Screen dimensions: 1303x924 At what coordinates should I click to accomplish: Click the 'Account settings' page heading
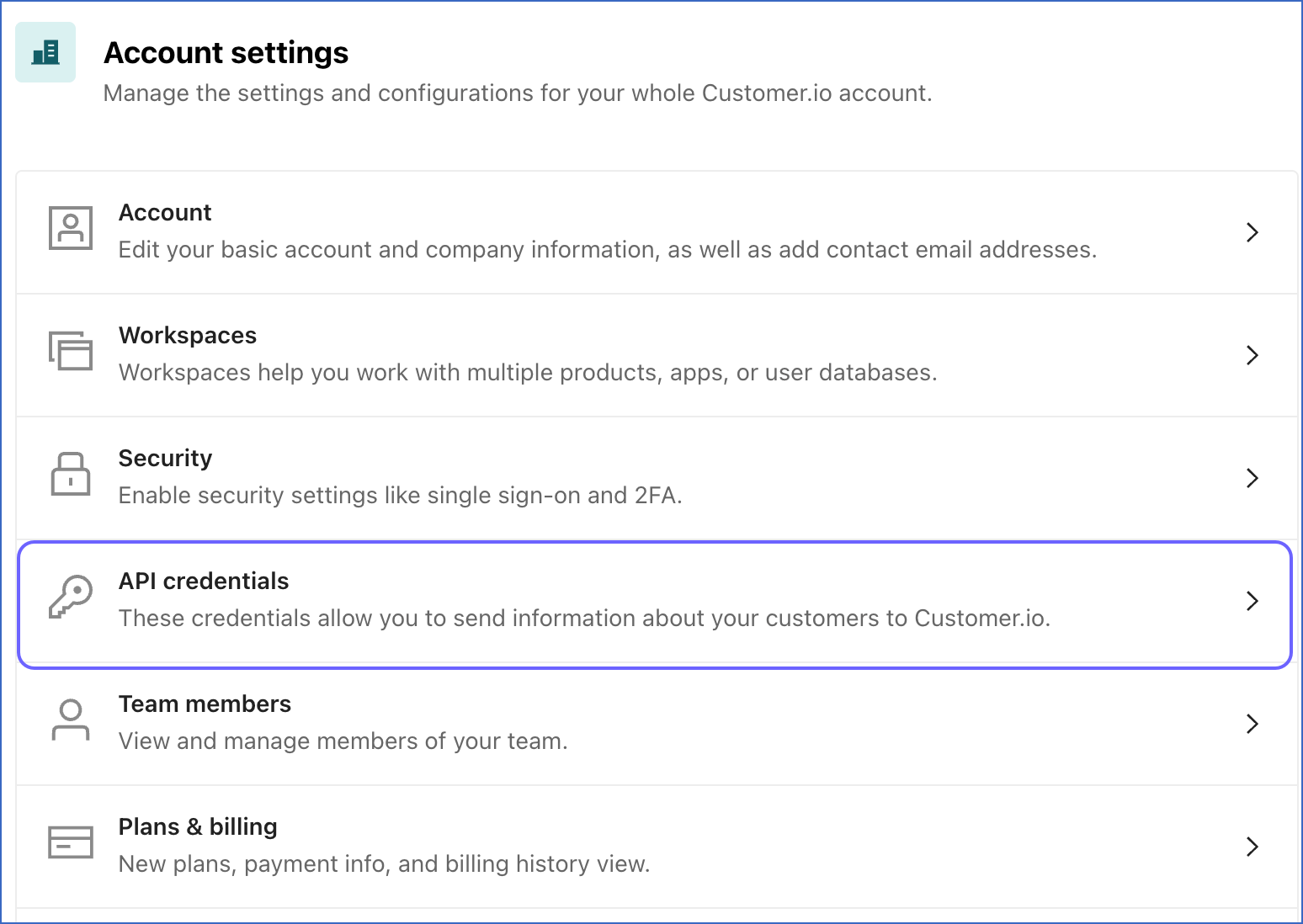tap(226, 53)
